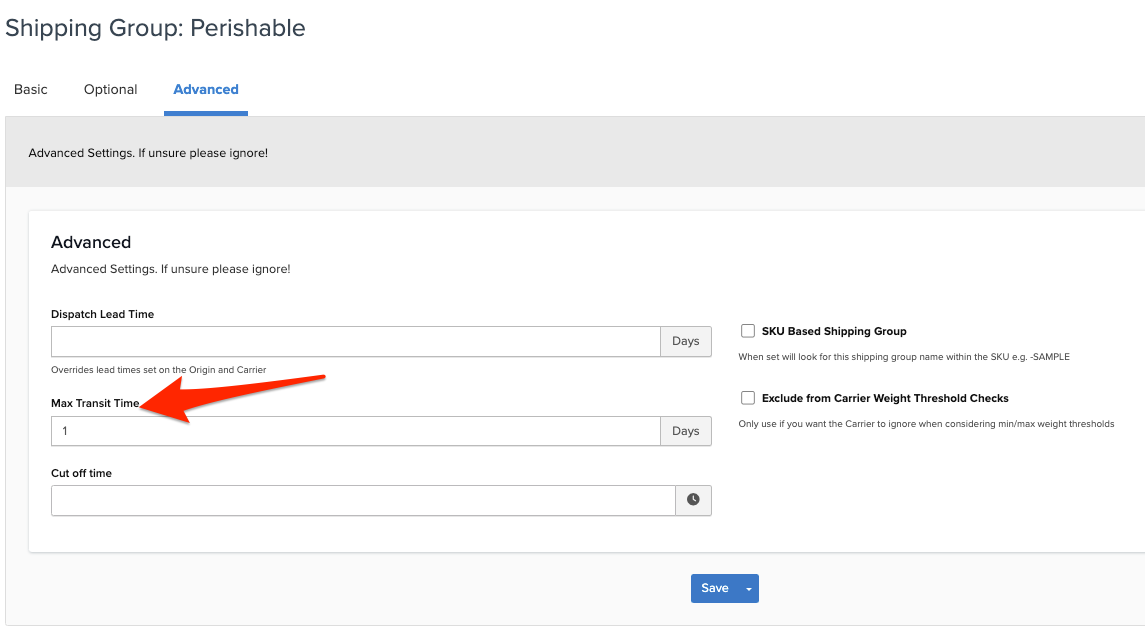The width and height of the screenshot is (1145, 639).
Task: Click the 'Advanced' section heading in the card
Action: point(91,242)
